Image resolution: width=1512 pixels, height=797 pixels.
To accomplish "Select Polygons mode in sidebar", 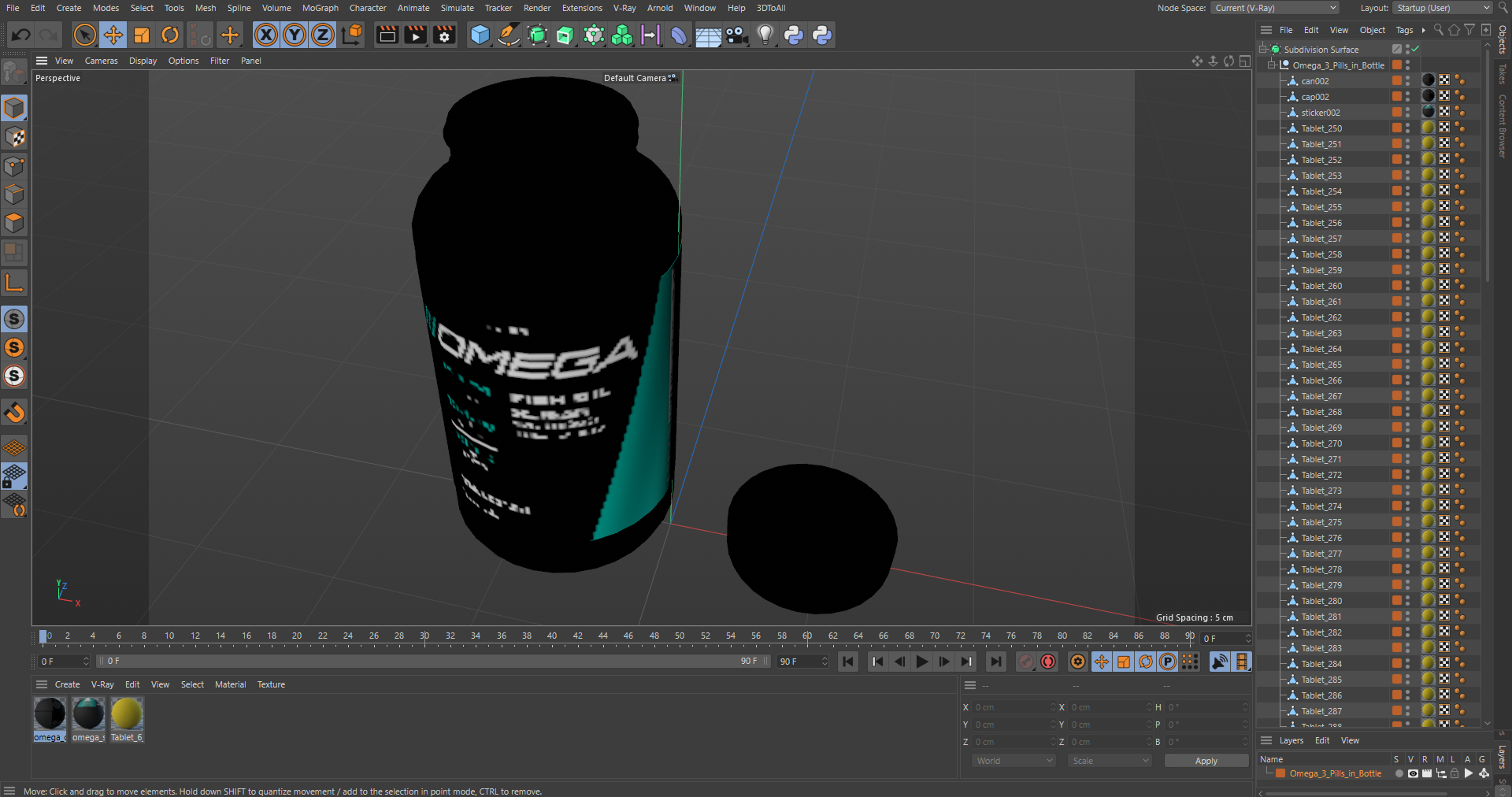I will pyautogui.click(x=14, y=223).
